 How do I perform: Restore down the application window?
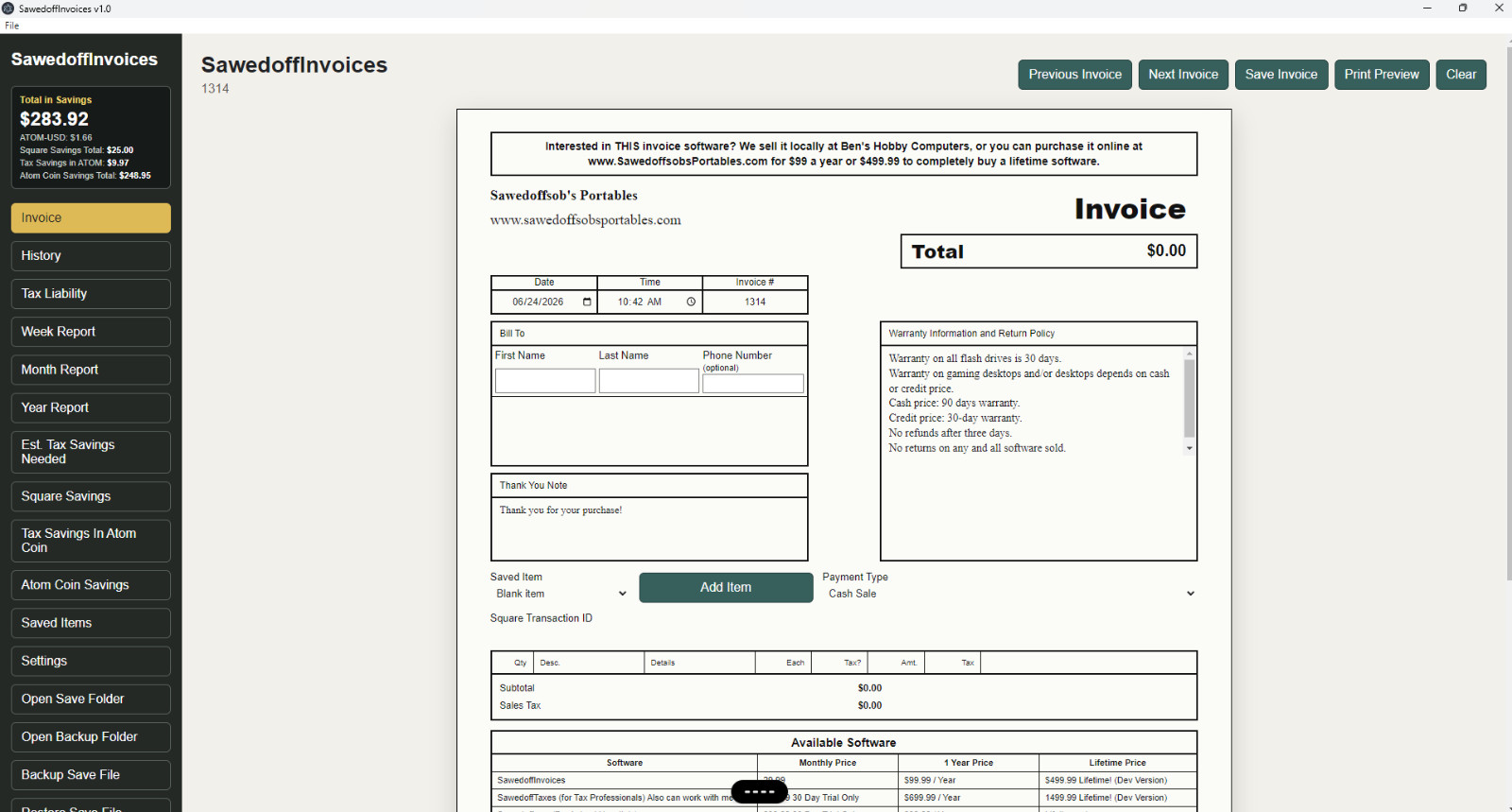(x=1463, y=9)
